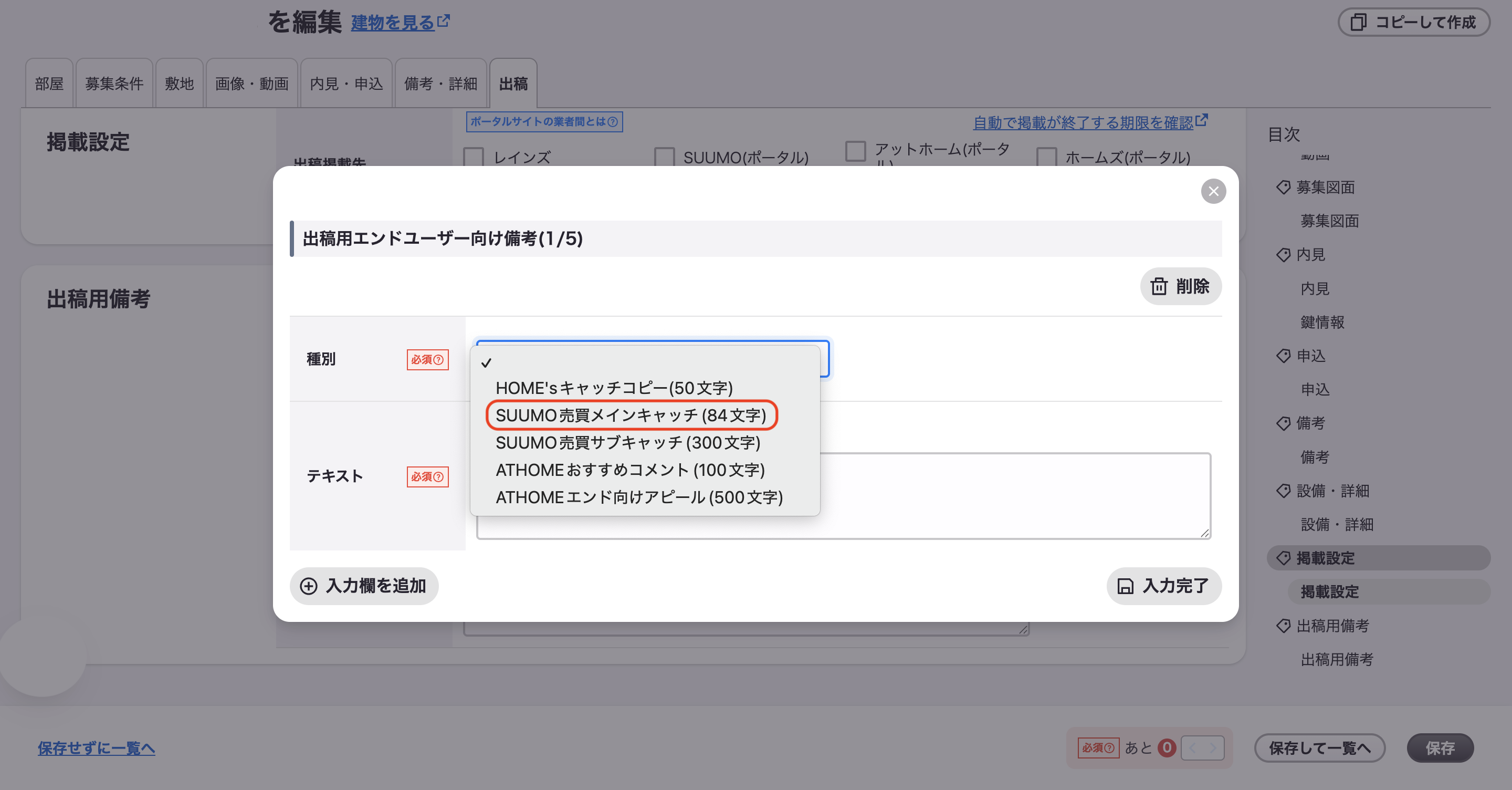Click the 入力完了 button
Viewport: 1512px width, 790px height.
[x=1163, y=586]
